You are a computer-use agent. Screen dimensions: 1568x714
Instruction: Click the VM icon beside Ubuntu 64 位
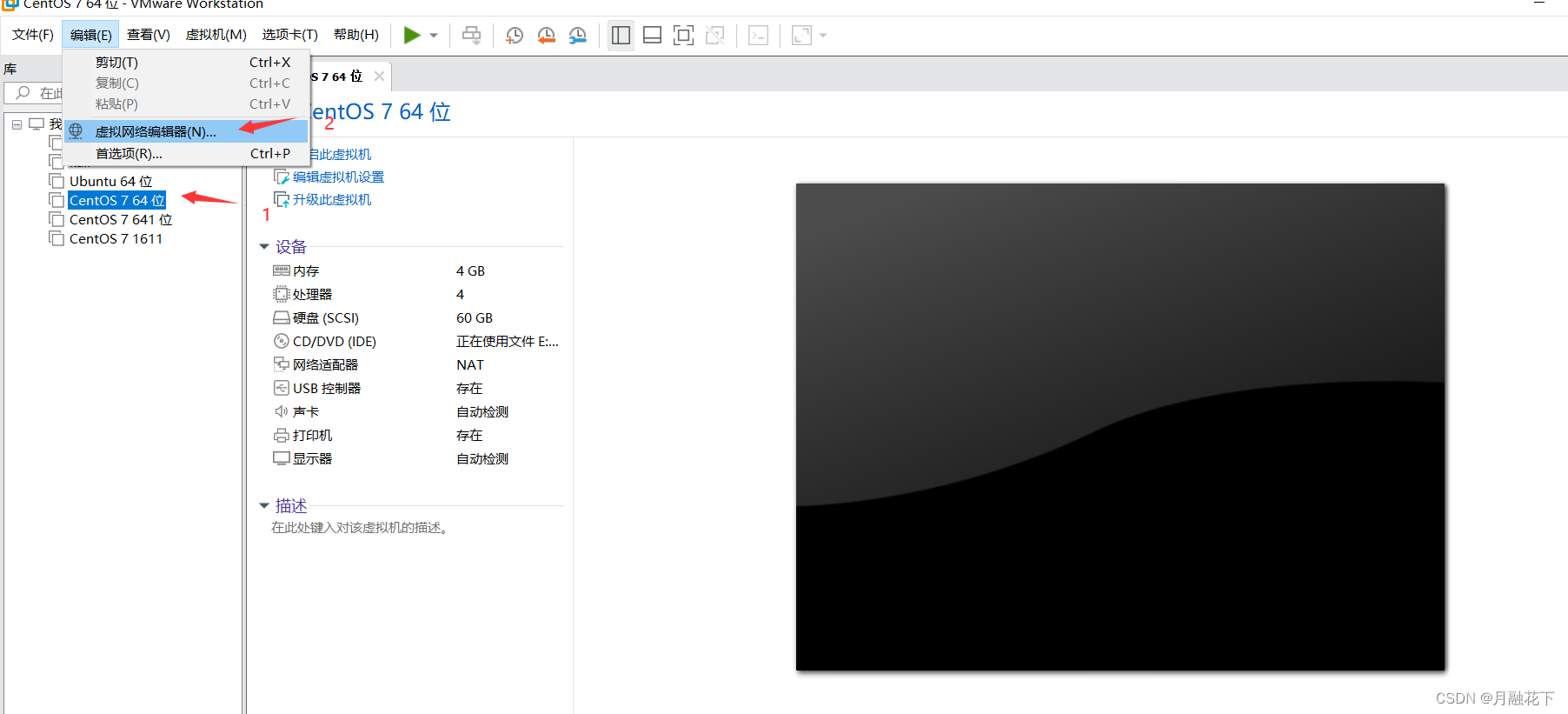(x=56, y=181)
